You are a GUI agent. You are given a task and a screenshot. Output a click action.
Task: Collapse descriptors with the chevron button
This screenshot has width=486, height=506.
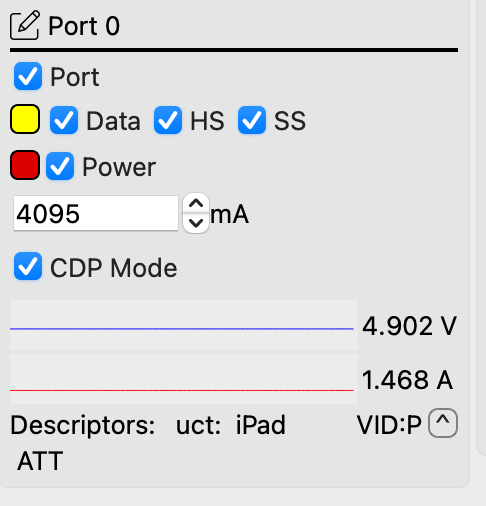click(x=443, y=423)
